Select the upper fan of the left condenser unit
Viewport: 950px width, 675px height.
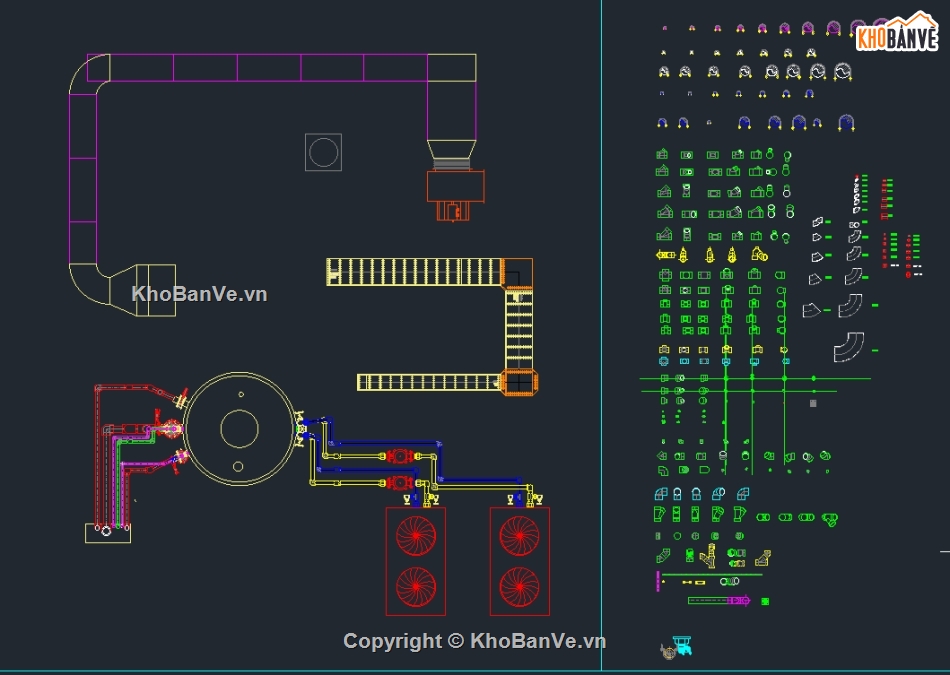point(416,536)
